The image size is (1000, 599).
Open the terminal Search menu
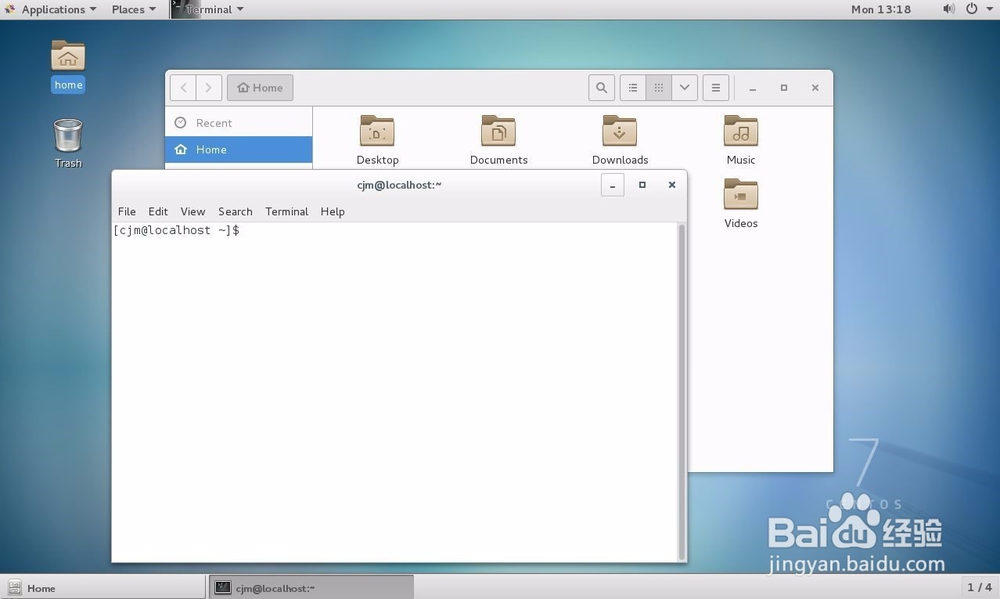click(235, 211)
